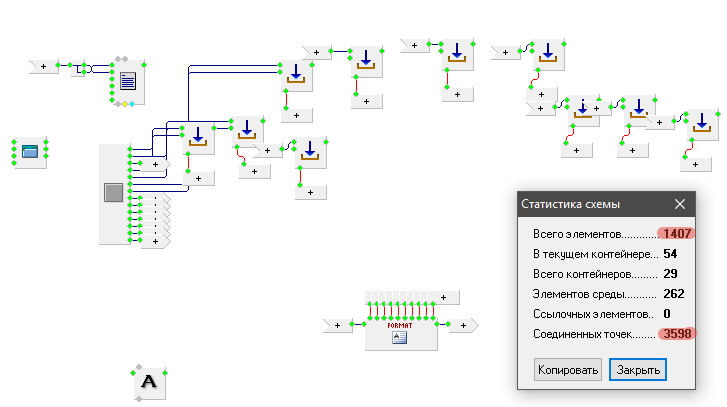Viewport: 727px width, 407px height.
Task: Click the small hub element beside the memo
Action: point(81,69)
